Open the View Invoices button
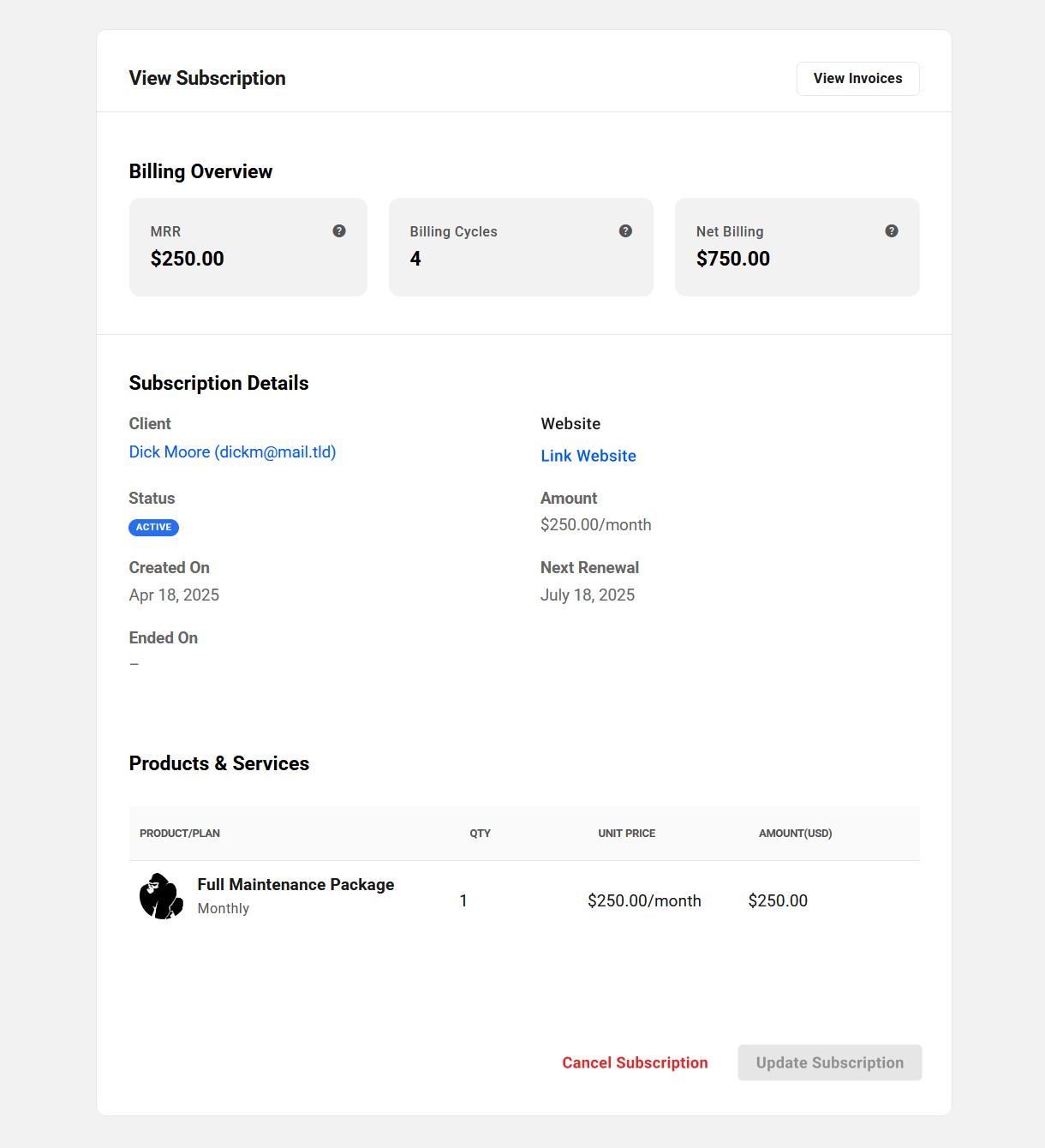 857,79
